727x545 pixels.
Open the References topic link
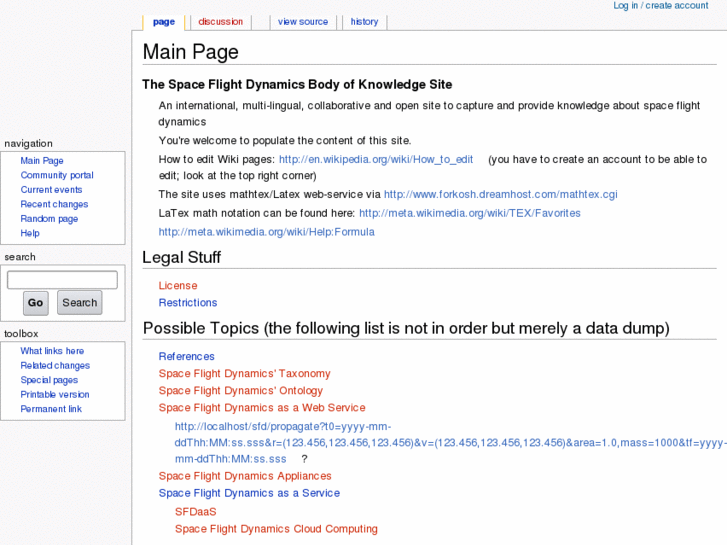pos(186,357)
